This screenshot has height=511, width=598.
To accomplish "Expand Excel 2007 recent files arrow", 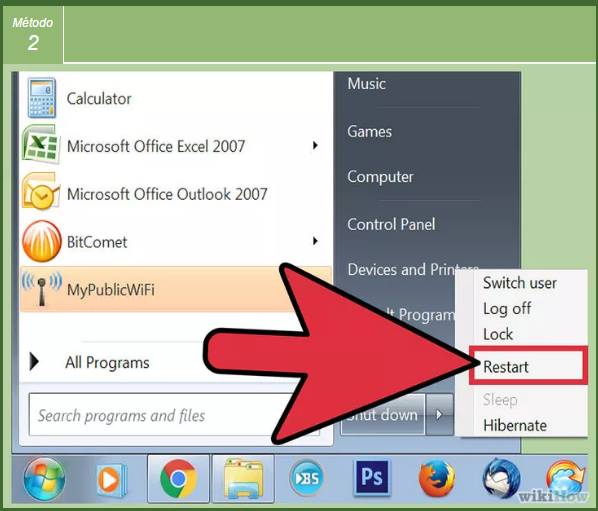I will coord(315,145).
